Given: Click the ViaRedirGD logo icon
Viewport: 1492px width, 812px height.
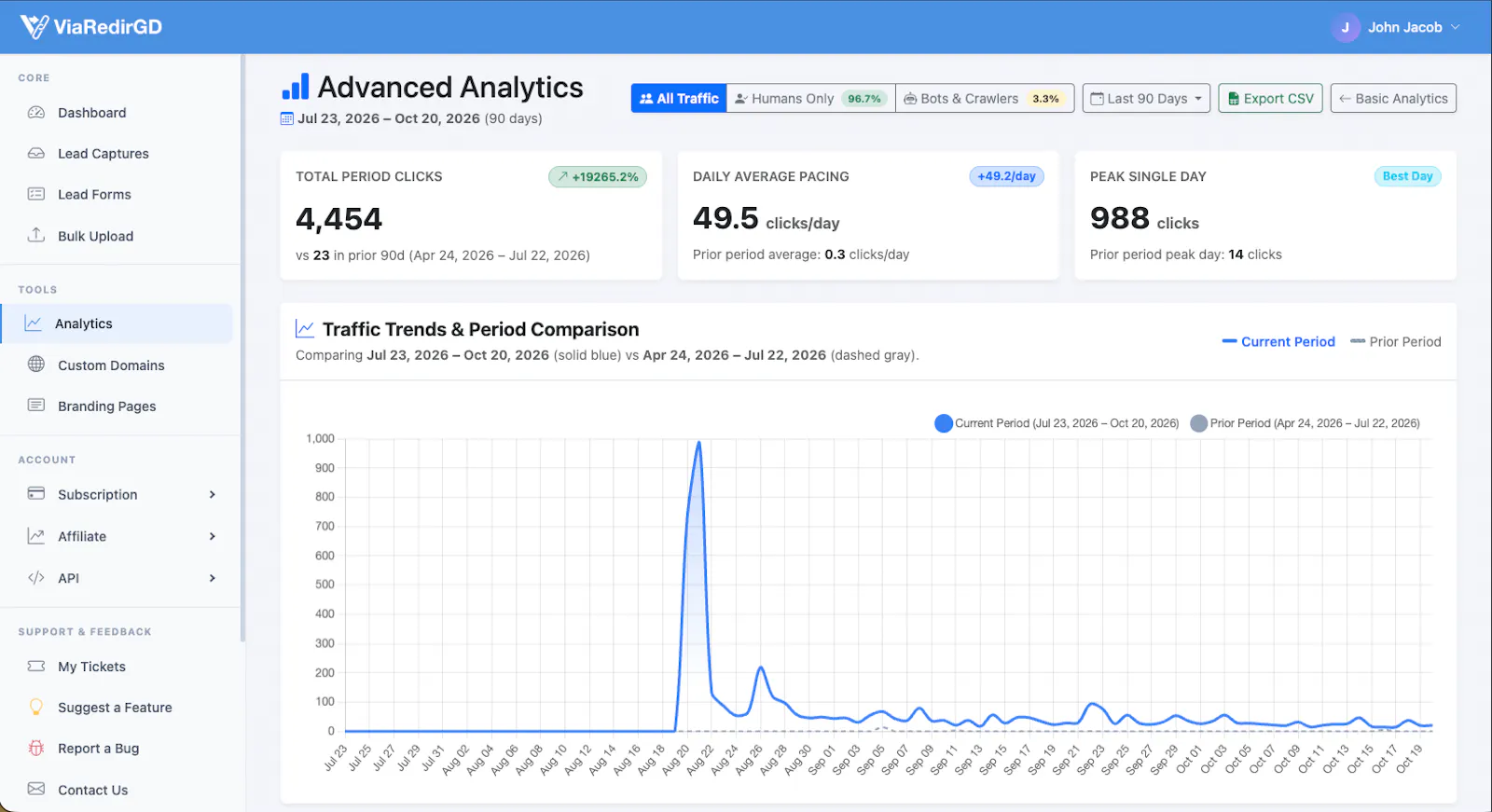Looking at the screenshot, I should click(x=35, y=27).
